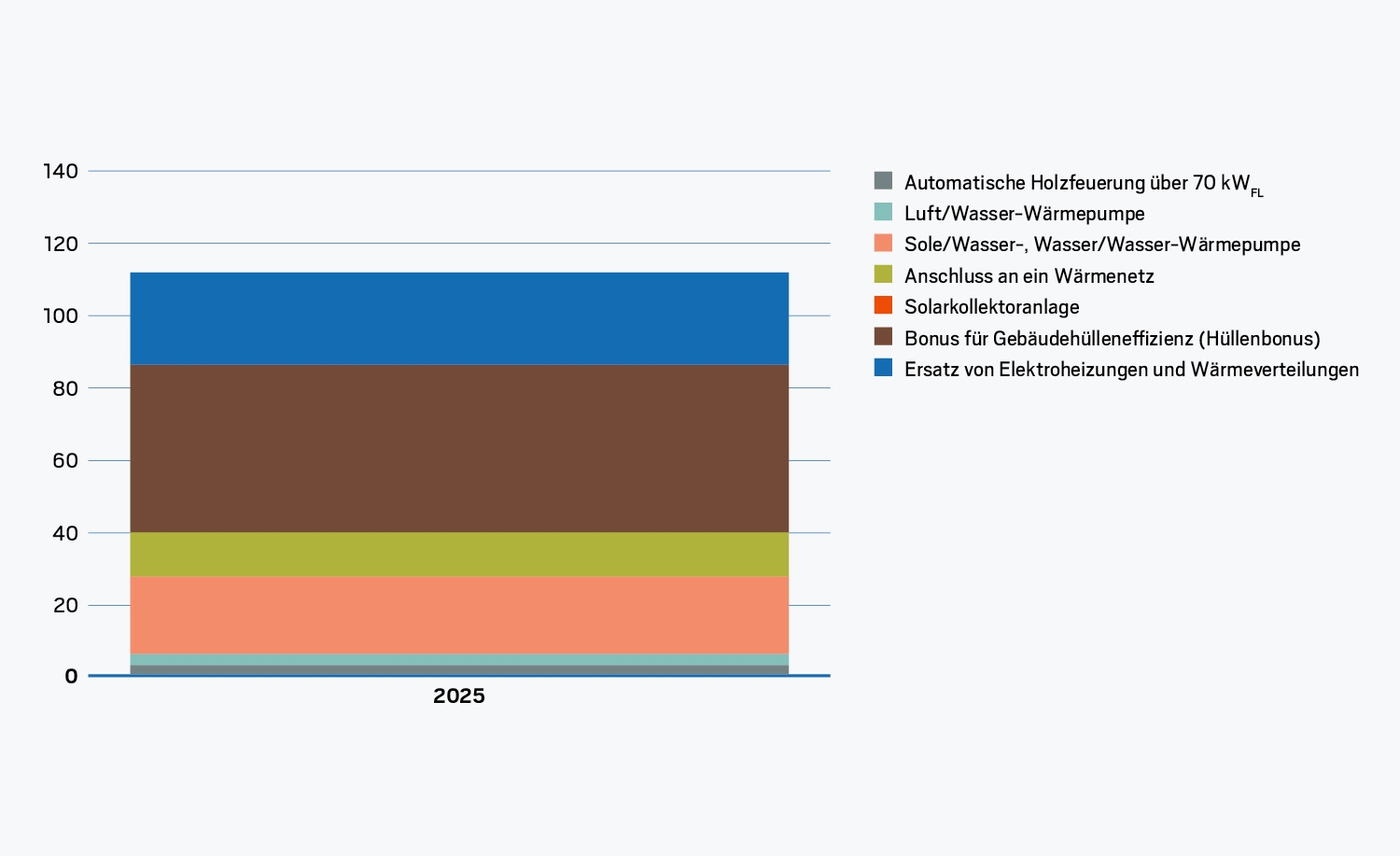The width and height of the screenshot is (1400, 856).
Task: Toggle the Luft/Wasser-Wärmepumpe legend label
Action: [x=1024, y=214]
